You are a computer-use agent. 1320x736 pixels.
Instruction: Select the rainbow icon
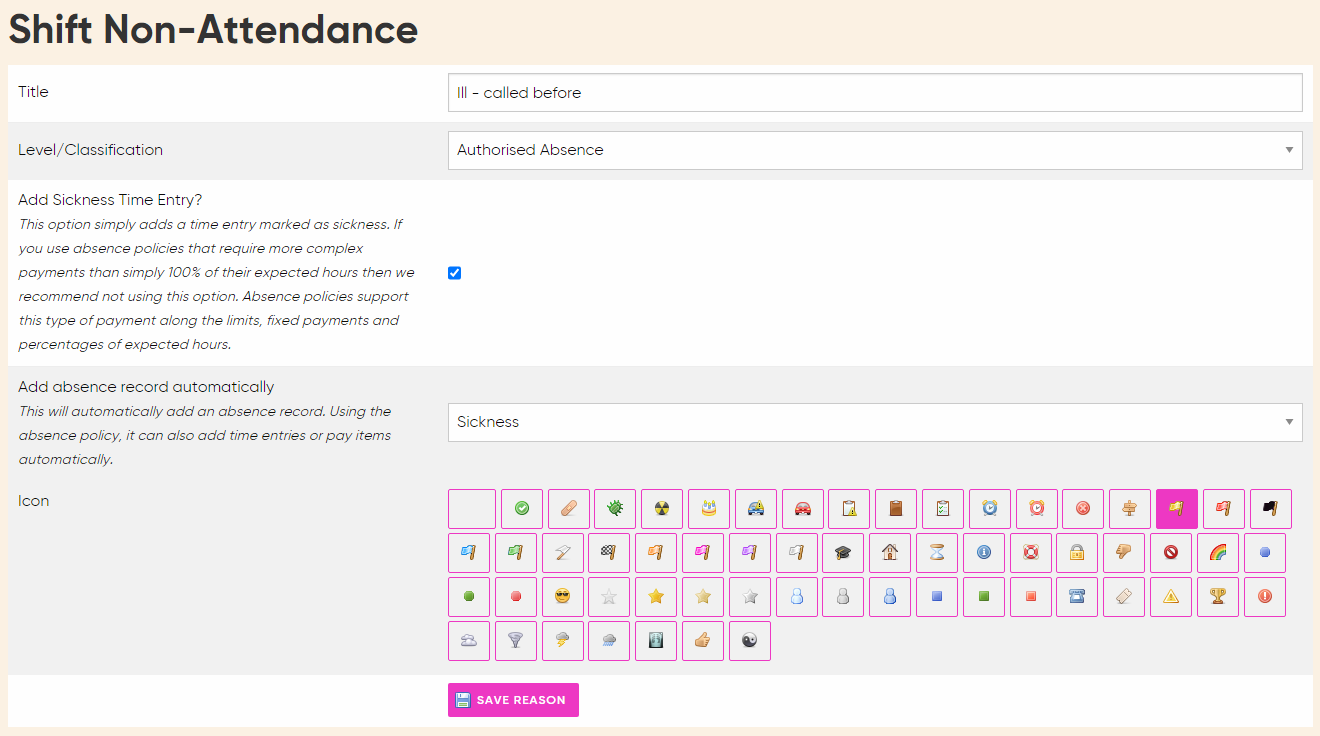[x=1218, y=553]
